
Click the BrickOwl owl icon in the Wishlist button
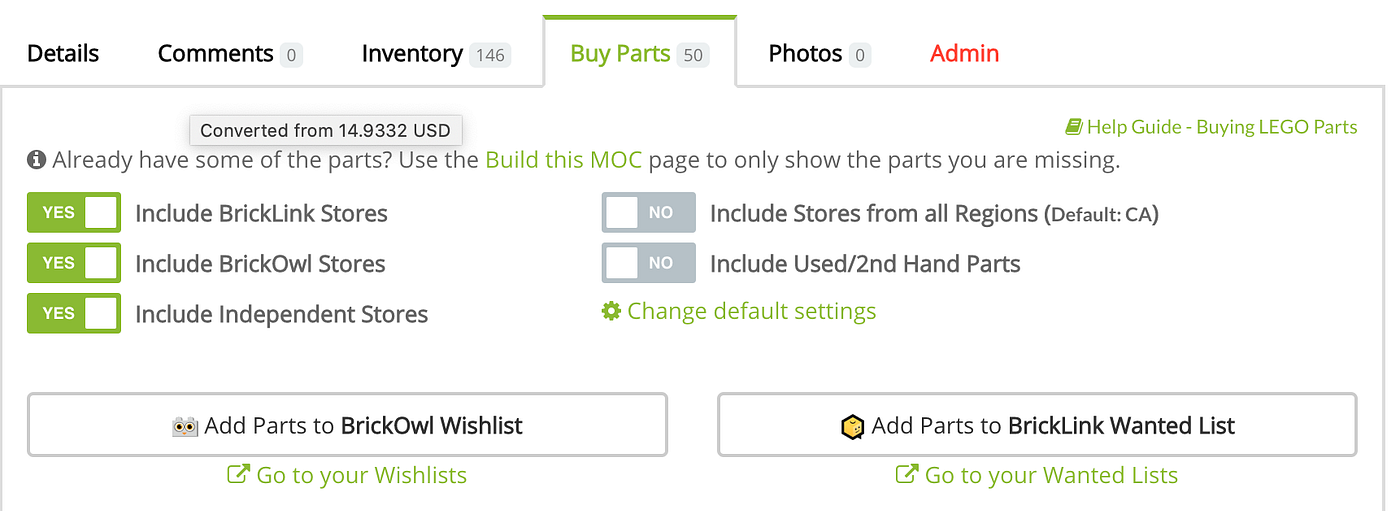pyautogui.click(x=185, y=426)
